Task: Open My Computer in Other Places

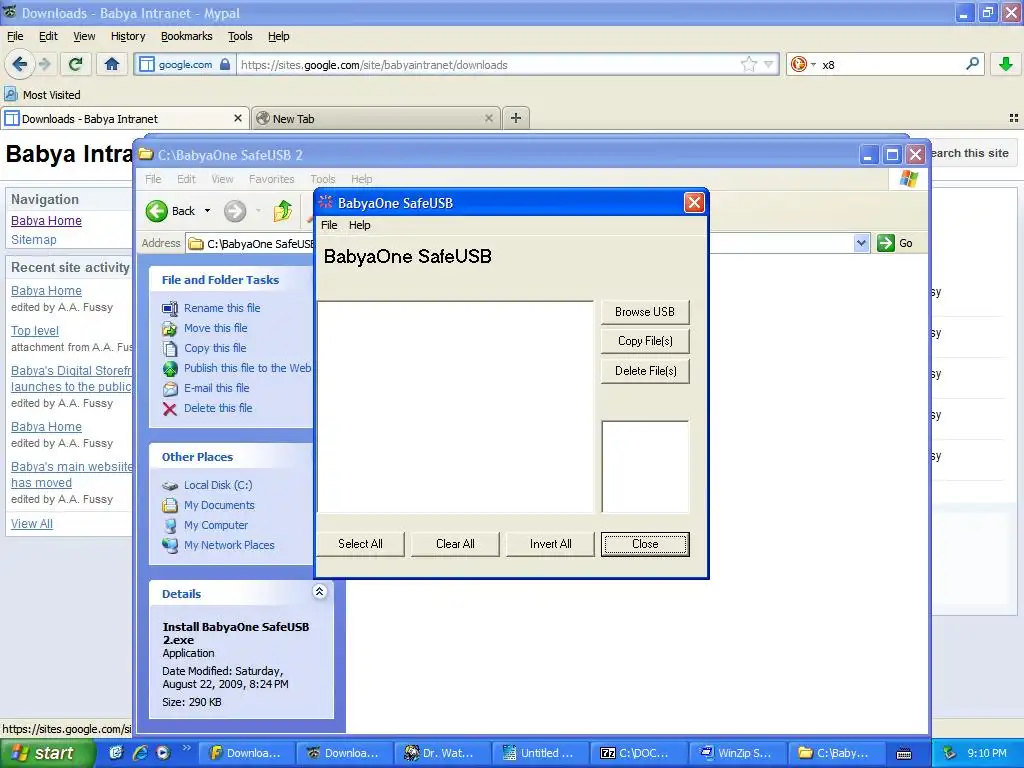Action: click(216, 525)
